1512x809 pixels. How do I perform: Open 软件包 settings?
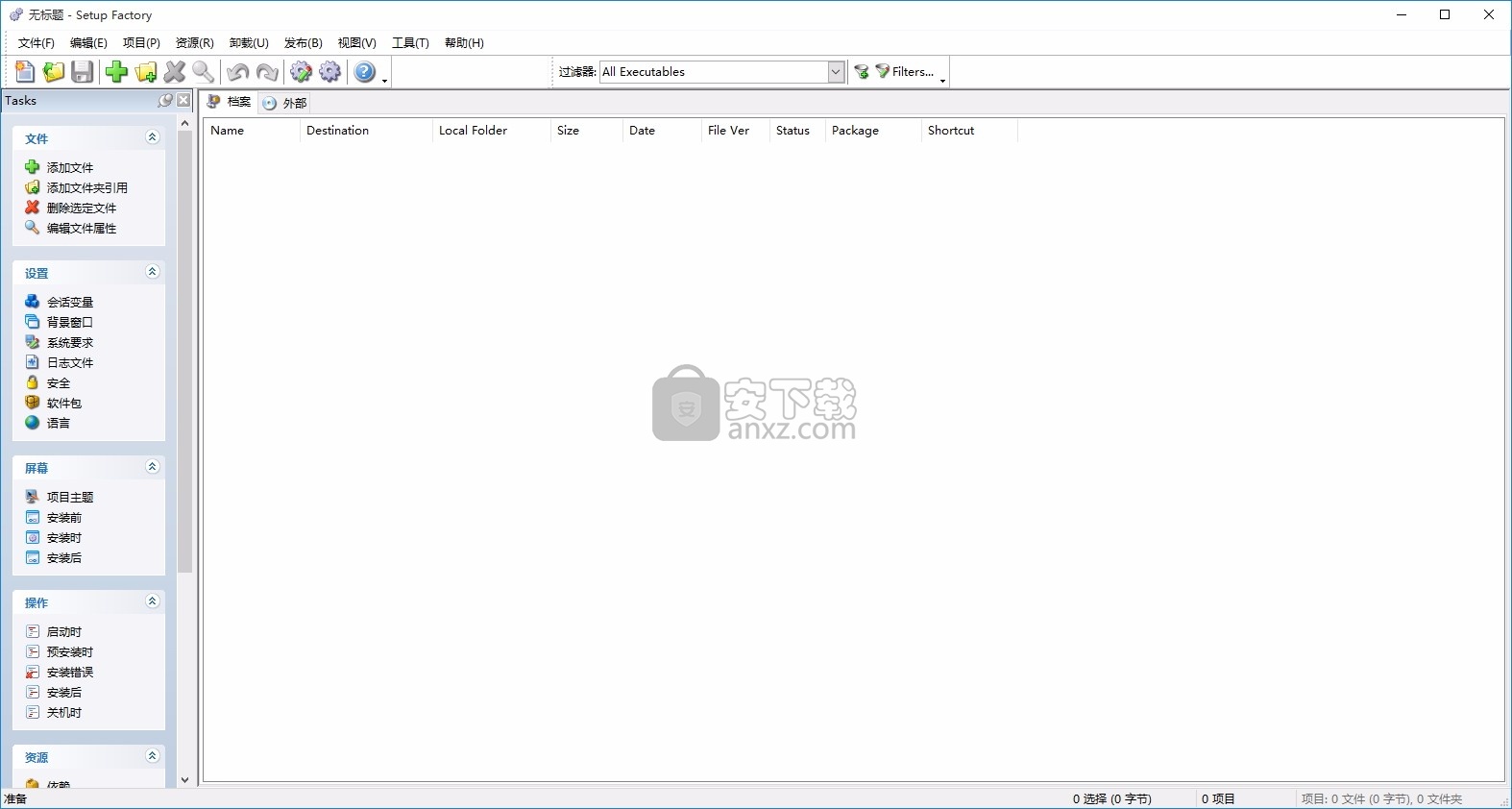(64, 403)
